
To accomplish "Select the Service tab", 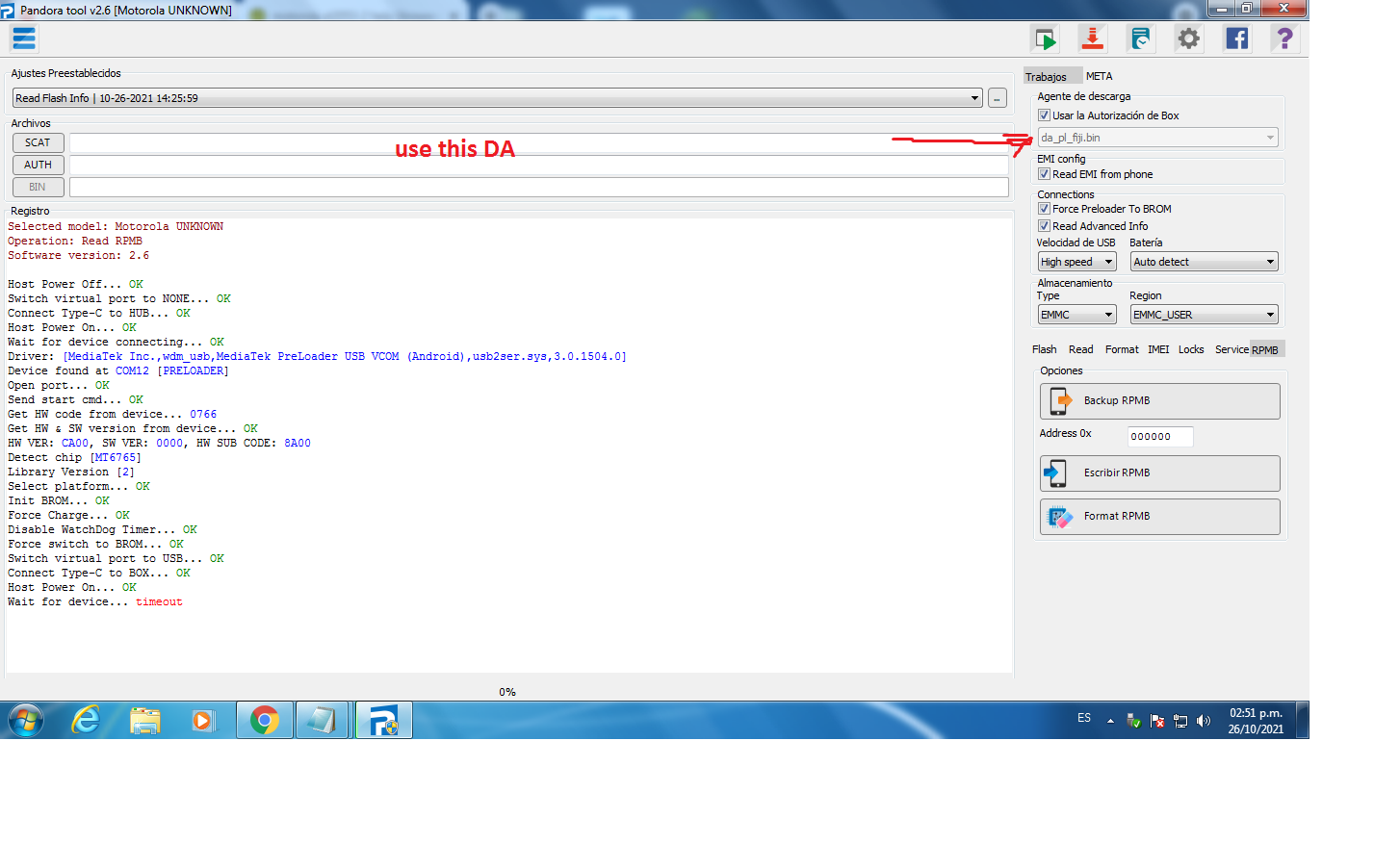I will coord(1231,349).
